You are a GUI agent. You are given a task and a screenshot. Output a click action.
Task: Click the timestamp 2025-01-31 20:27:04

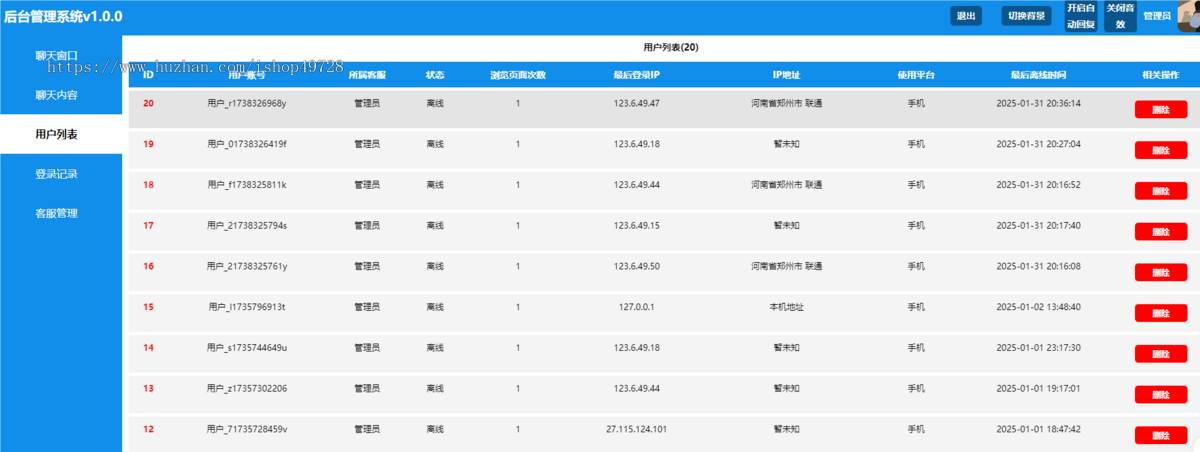1038,144
